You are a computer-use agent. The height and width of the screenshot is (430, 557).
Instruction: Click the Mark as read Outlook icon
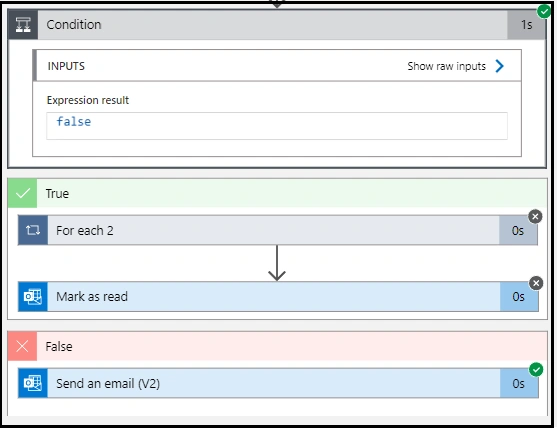pos(33,296)
